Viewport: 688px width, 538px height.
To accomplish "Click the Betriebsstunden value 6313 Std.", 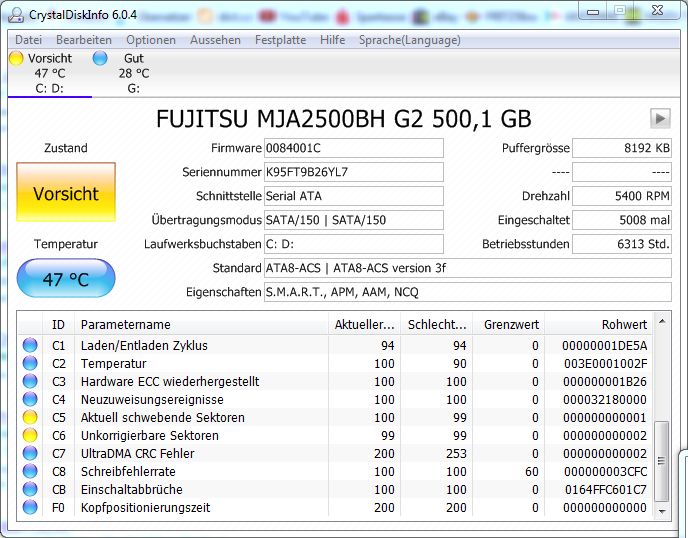I will pos(622,244).
